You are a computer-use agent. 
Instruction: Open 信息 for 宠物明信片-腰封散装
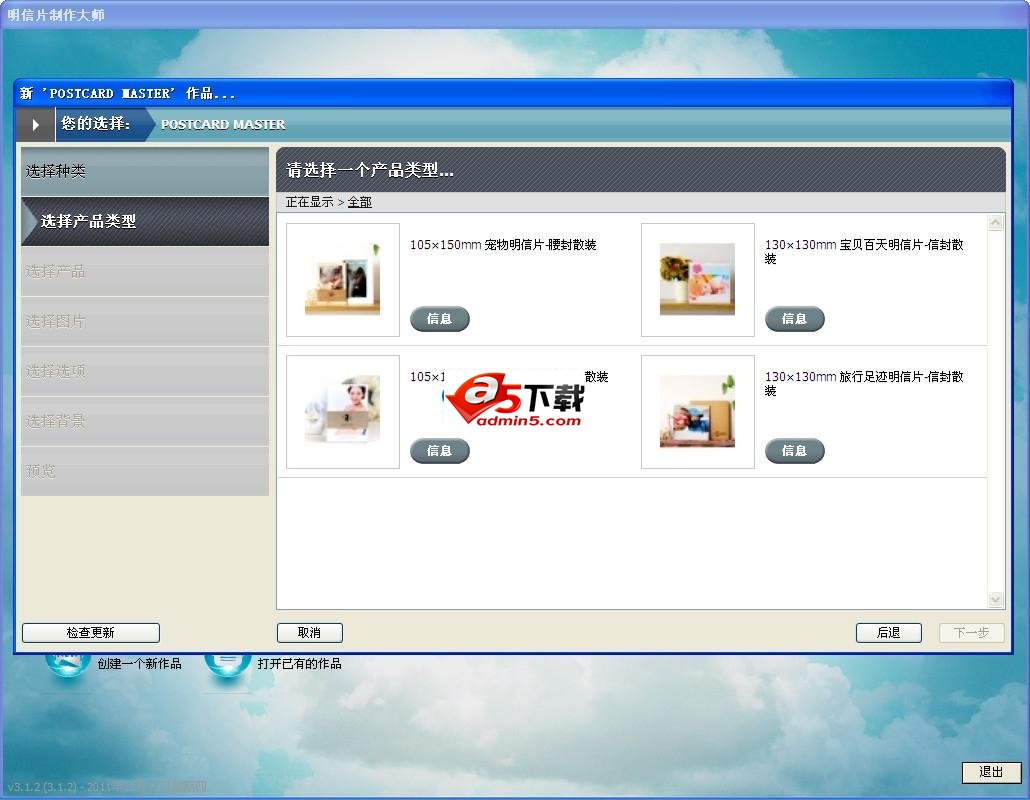[439, 319]
